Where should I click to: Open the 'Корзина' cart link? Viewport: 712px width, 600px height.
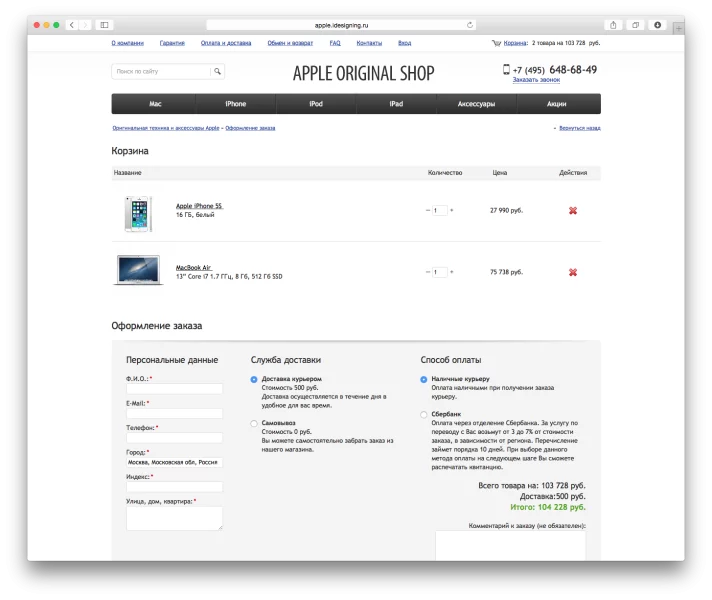pos(515,43)
